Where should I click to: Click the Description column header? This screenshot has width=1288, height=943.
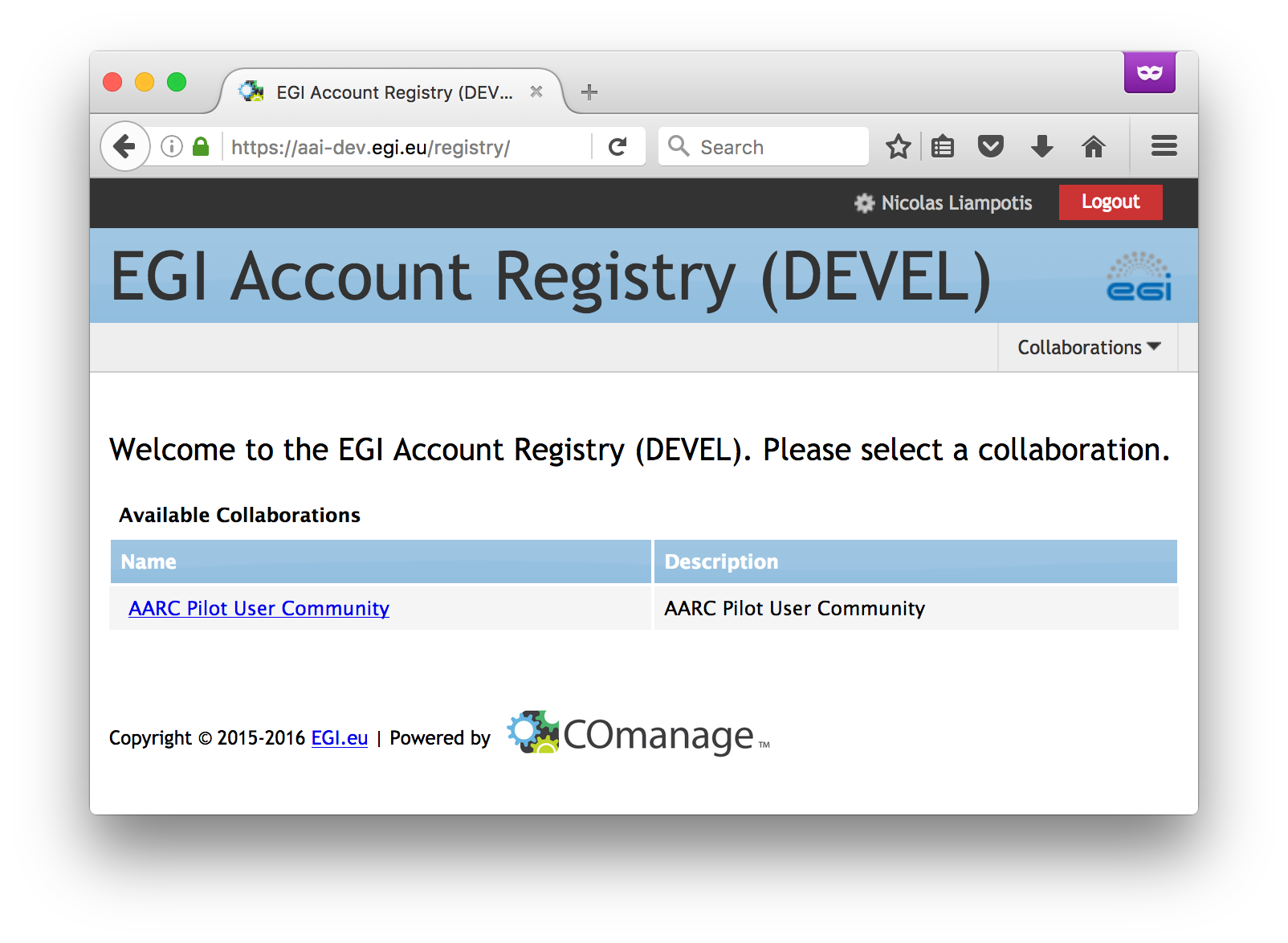click(x=915, y=561)
